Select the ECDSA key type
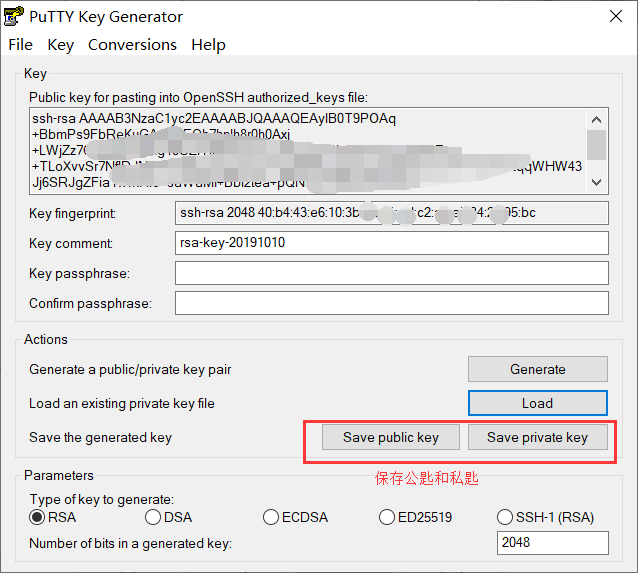 click(295, 517)
